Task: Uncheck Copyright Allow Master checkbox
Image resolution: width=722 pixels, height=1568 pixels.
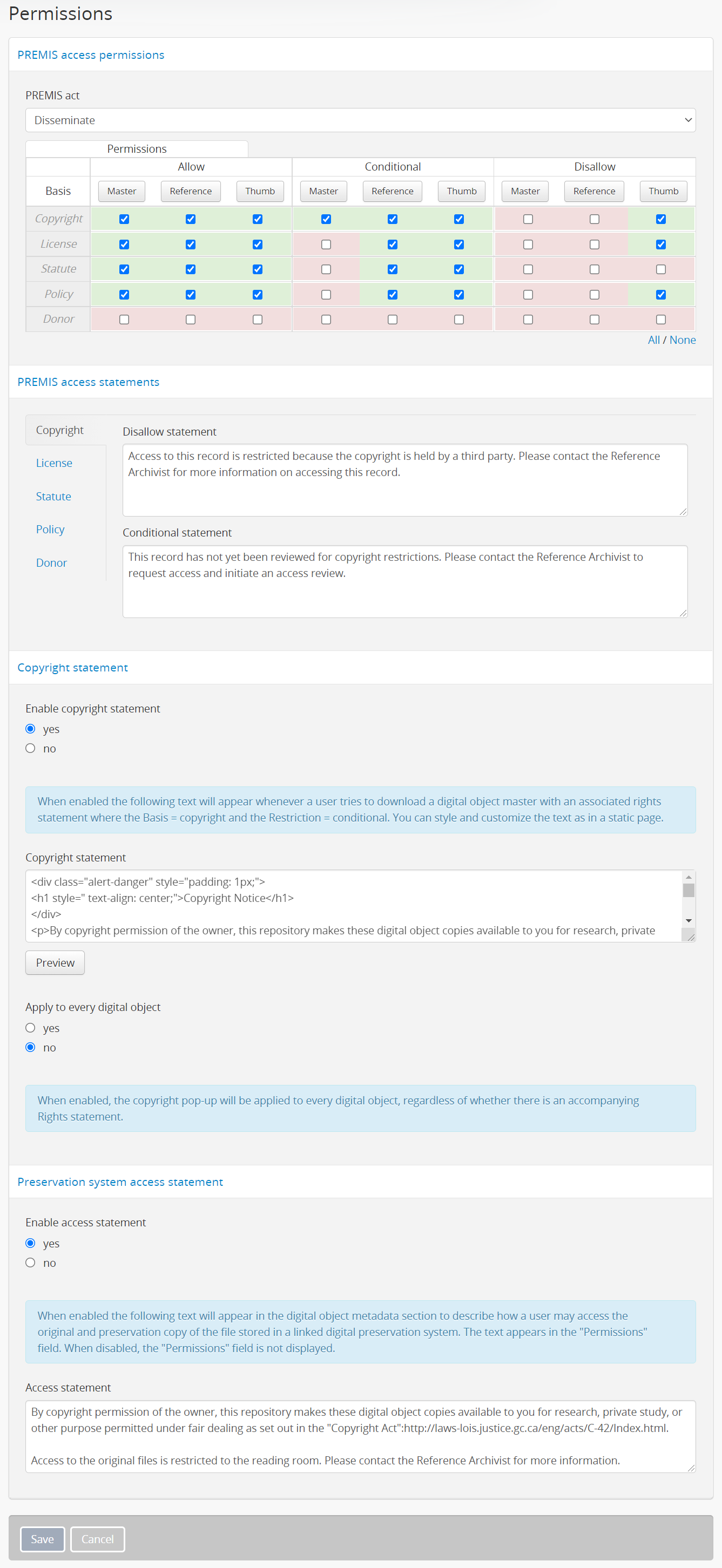Action: coord(124,219)
